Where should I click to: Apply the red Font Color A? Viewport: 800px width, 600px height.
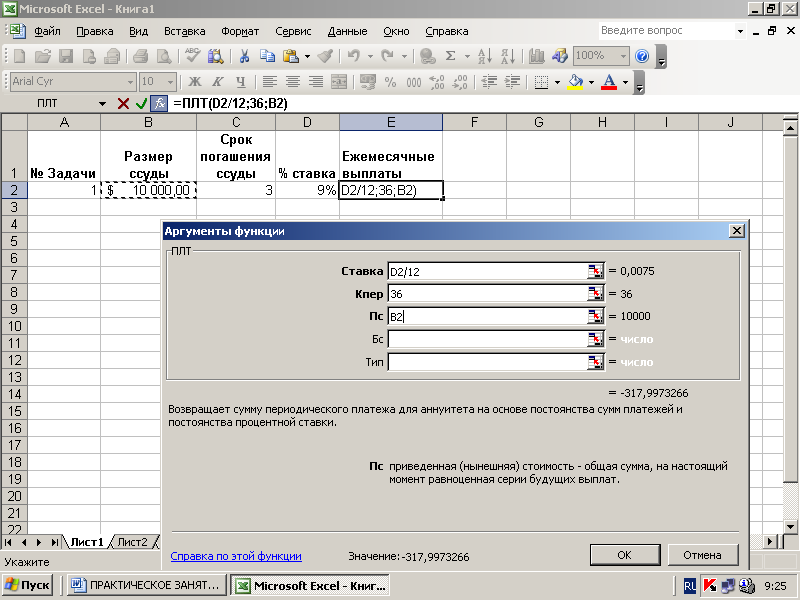pyautogui.click(x=609, y=82)
